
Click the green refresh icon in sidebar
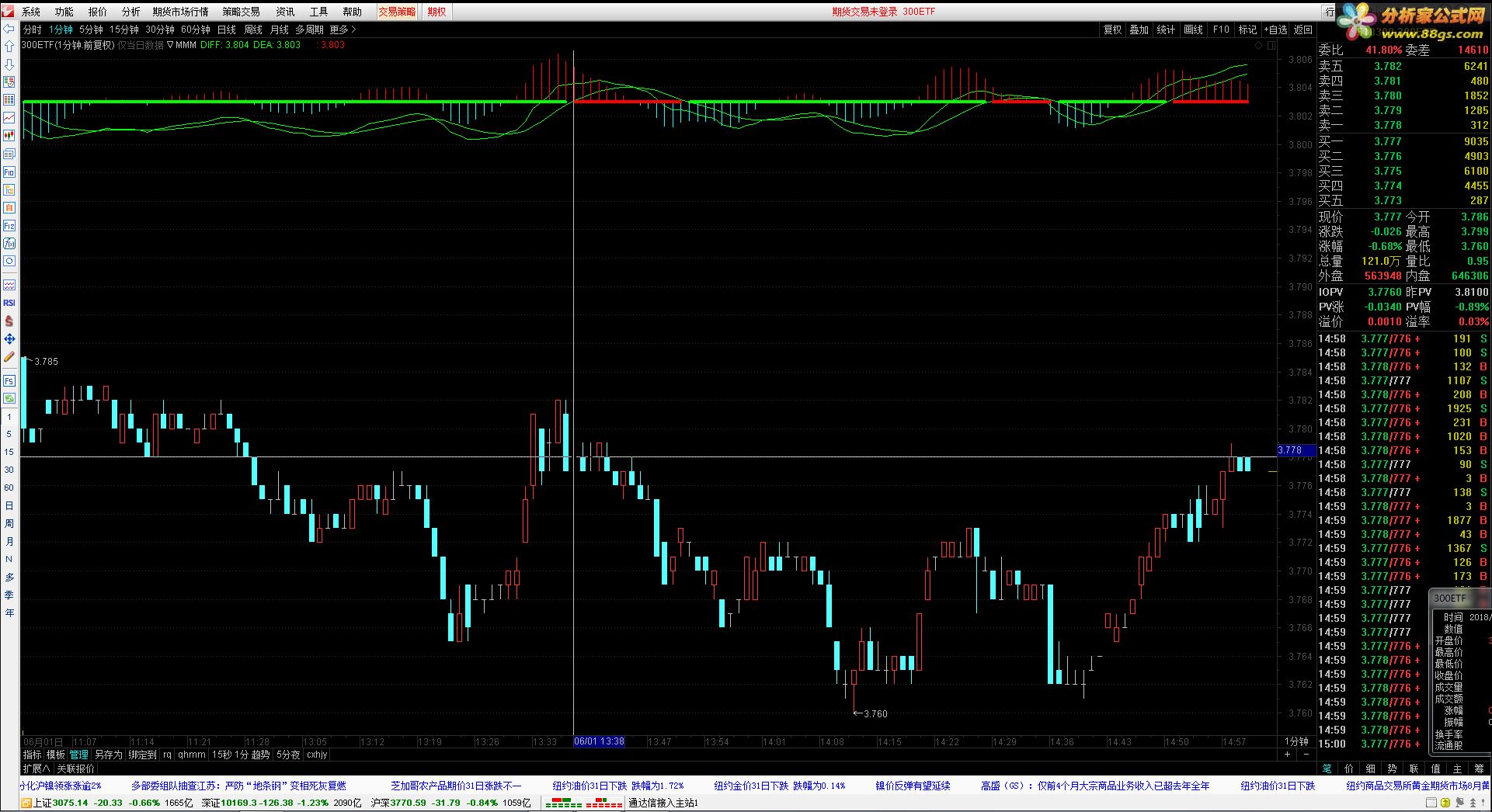(x=9, y=398)
